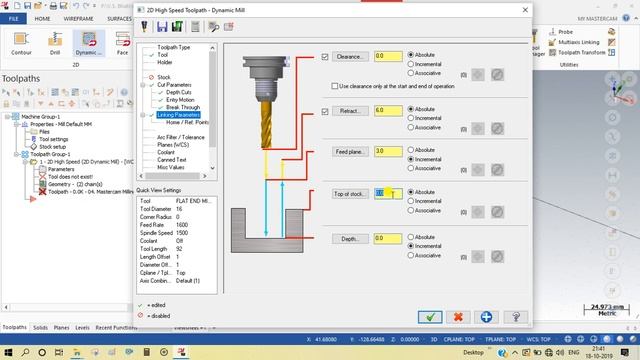Click select-point icon in Top of stock row
Viewport: 640px width, 360px height.
click(478, 212)
